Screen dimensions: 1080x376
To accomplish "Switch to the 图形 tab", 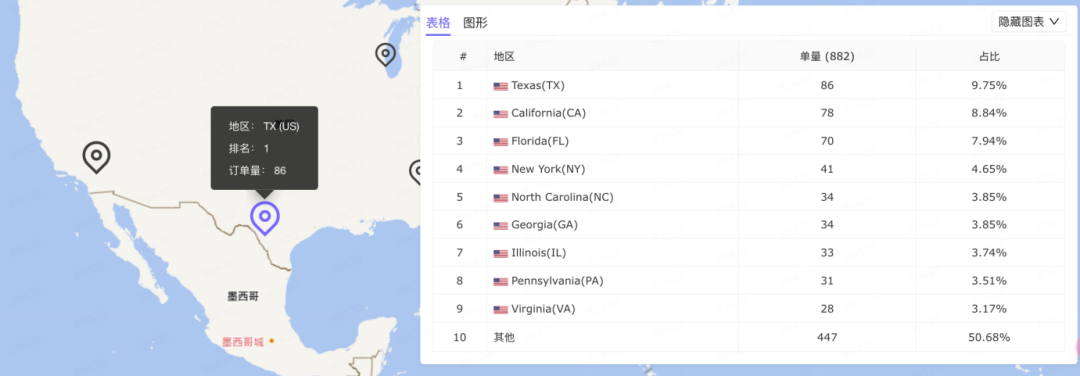I will point(475,23).
